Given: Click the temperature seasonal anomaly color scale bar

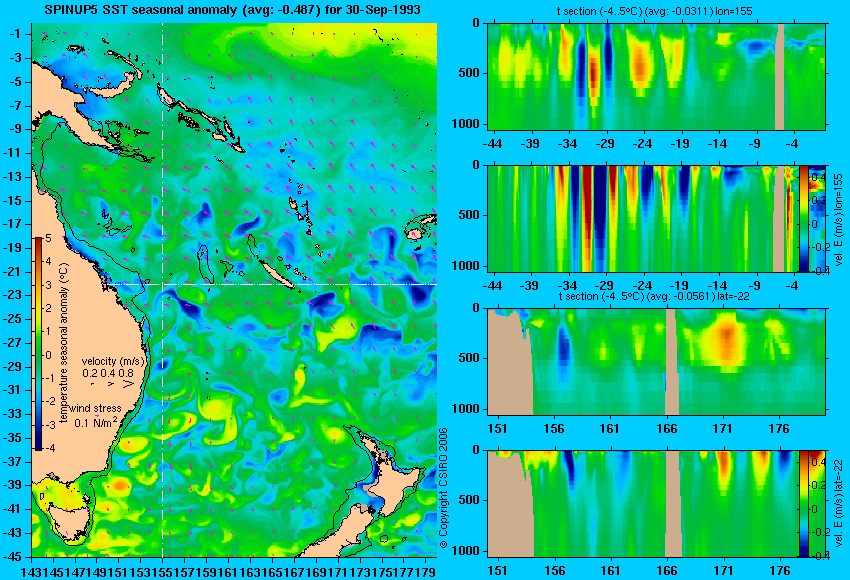Looking at the screenshot, I should pos(38,344).
